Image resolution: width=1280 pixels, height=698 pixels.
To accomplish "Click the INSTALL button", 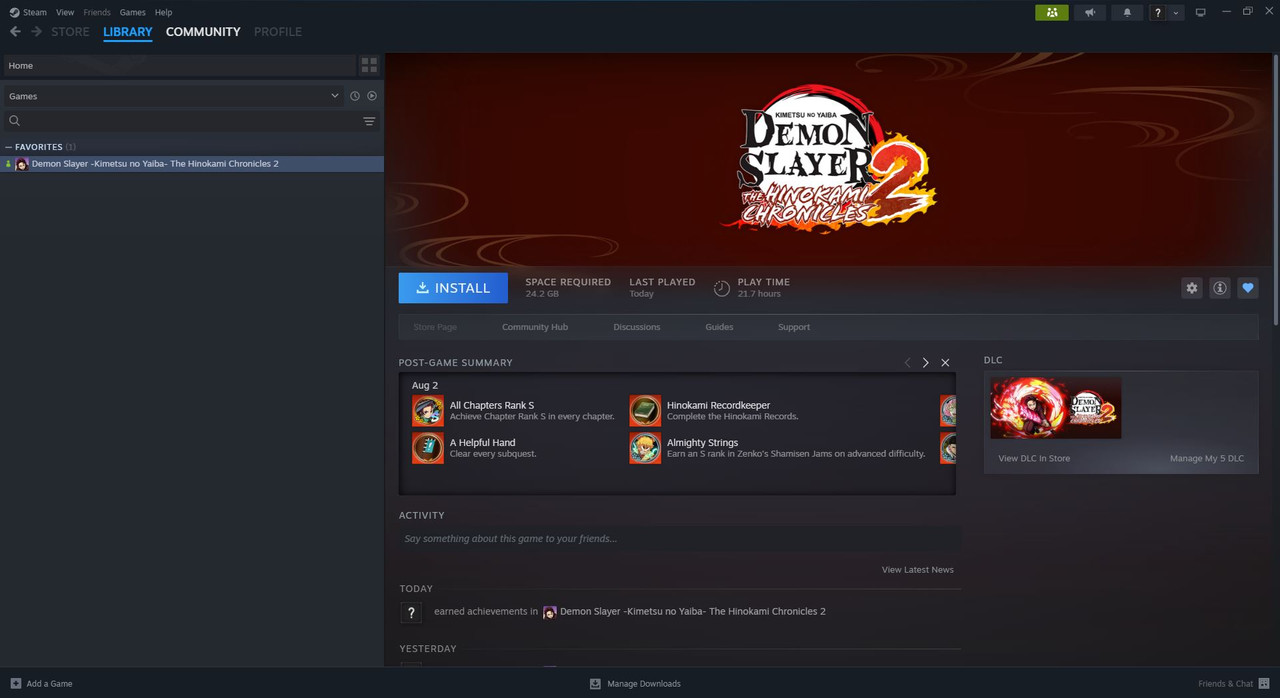I will 453,288.
